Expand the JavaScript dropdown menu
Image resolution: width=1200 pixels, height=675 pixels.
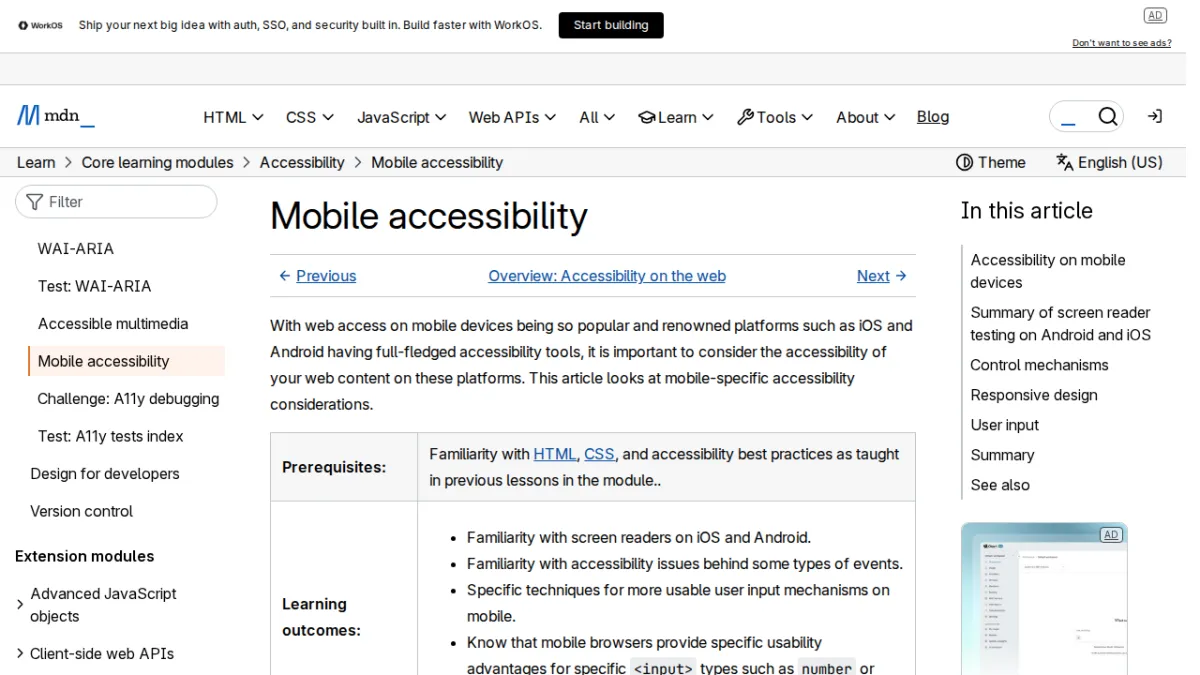point(401,117)
